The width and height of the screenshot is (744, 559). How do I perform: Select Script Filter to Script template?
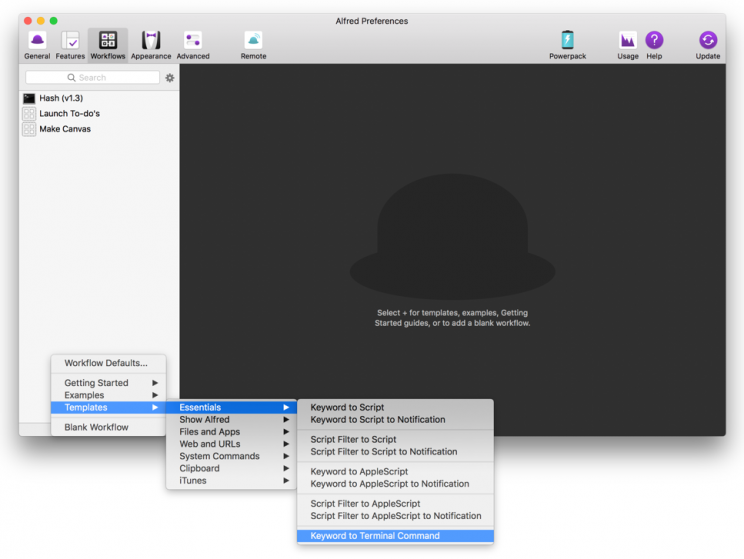coord(395,439)
